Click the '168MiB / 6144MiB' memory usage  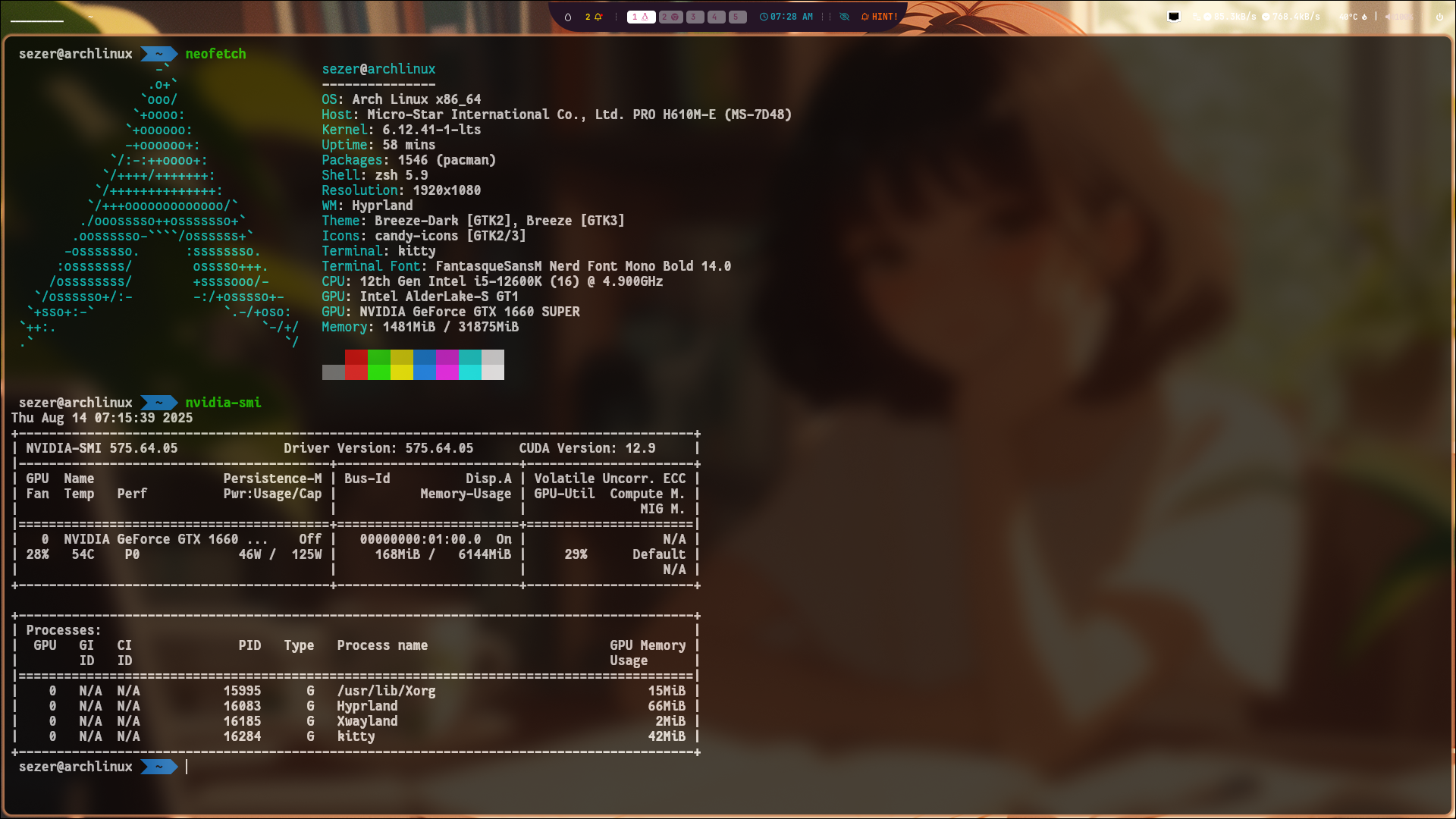click(443, 554)
